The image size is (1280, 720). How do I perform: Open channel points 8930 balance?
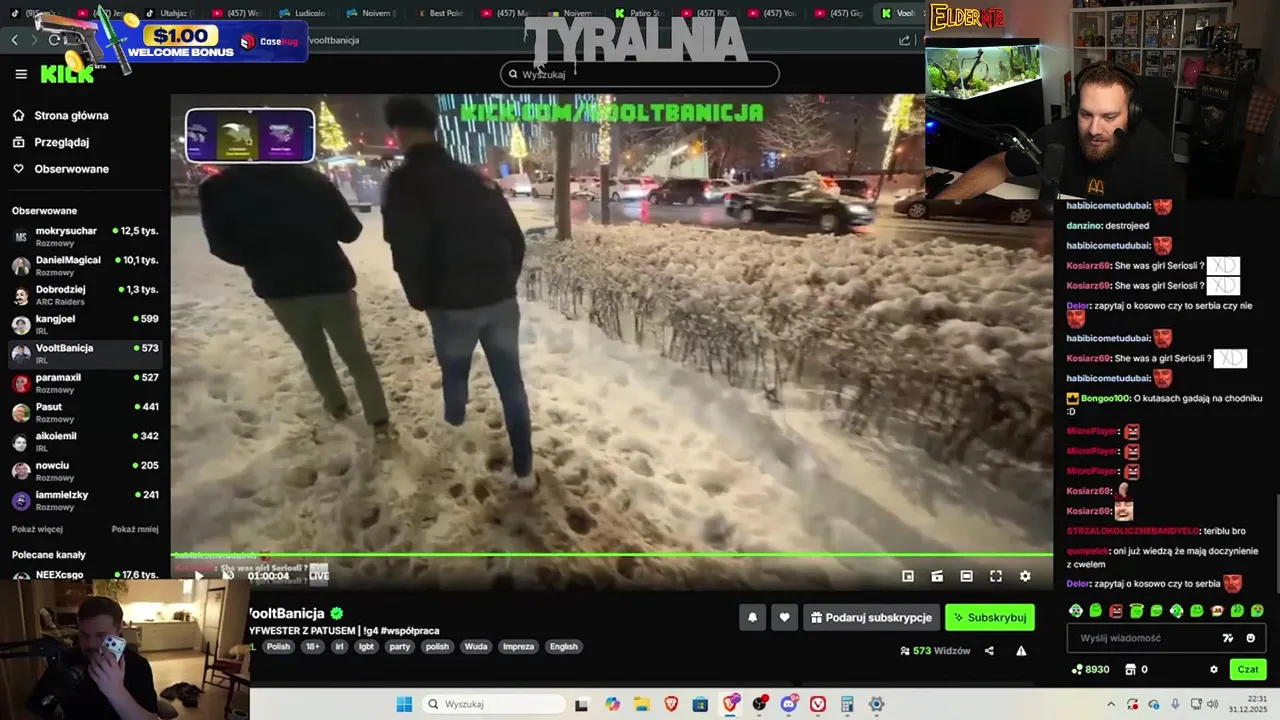tap(1090, 669)
